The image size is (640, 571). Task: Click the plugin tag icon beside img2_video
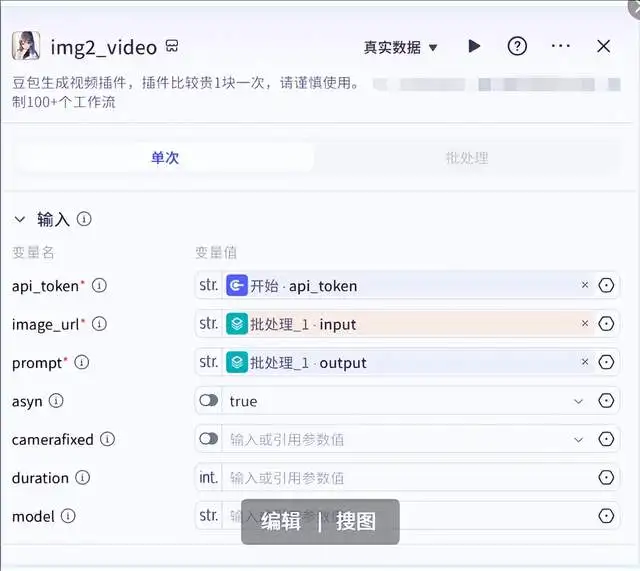coord(172,46)
